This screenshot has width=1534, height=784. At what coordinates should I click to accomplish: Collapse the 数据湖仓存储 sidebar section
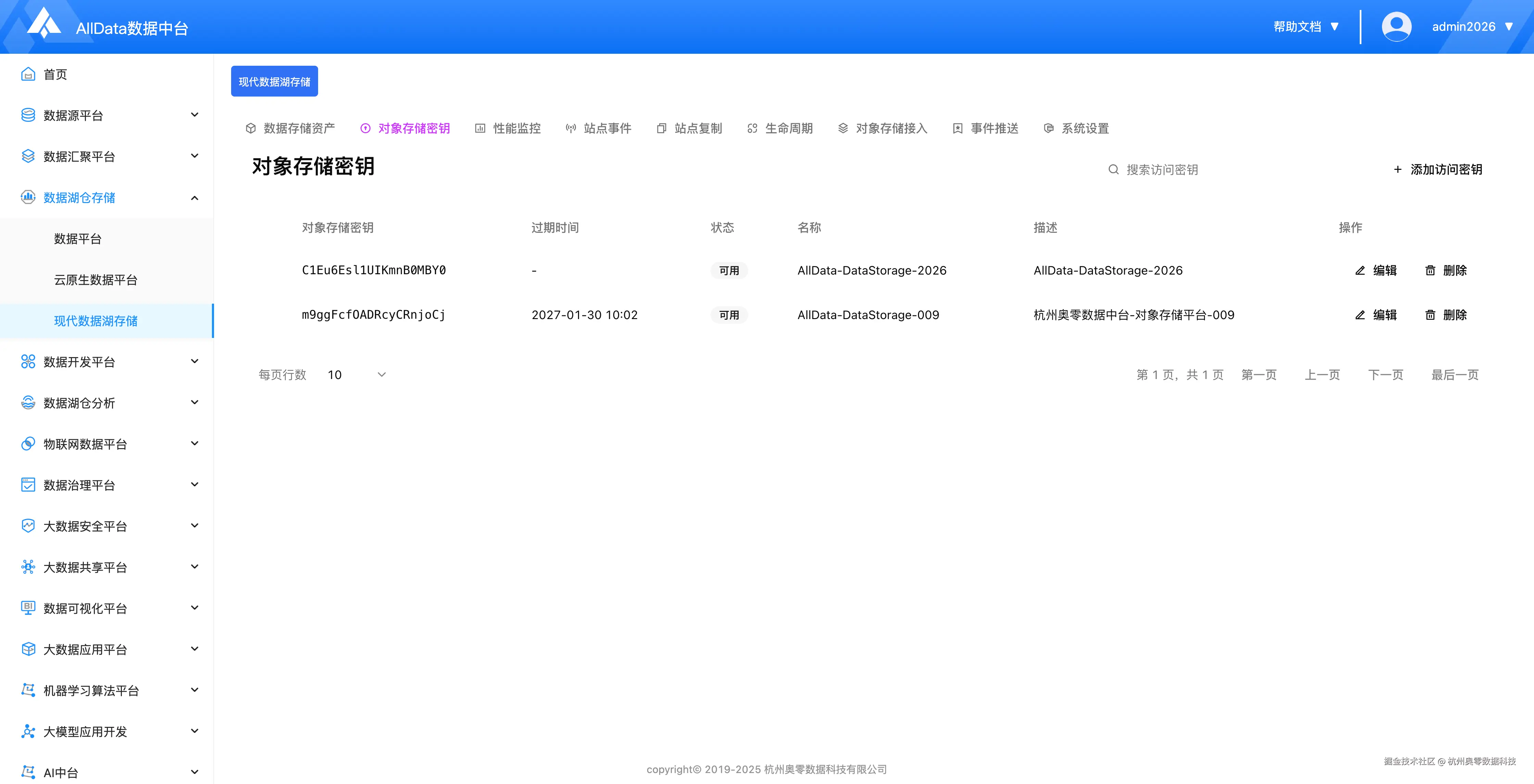pos(194,198)
